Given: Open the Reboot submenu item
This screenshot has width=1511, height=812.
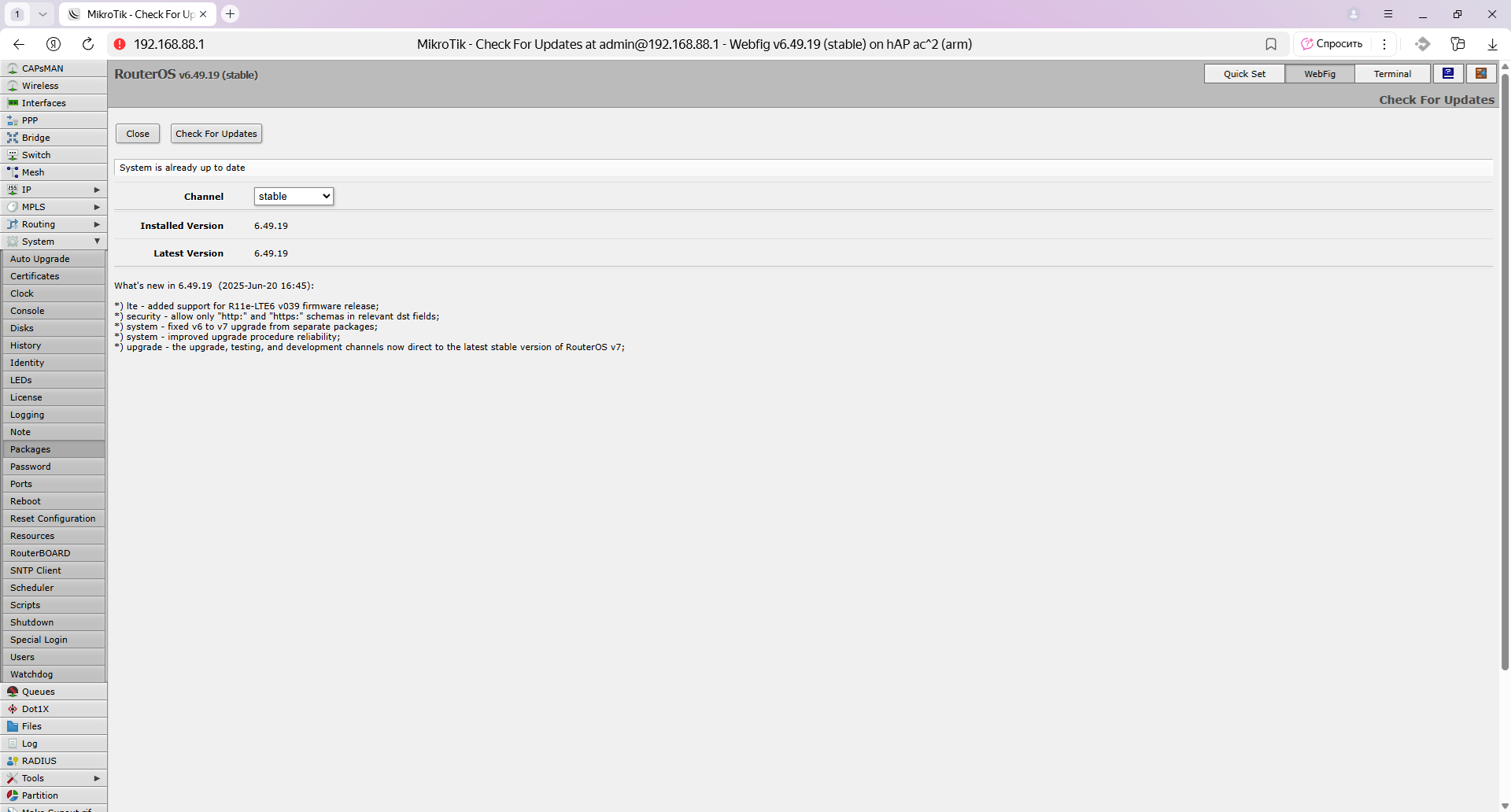Looking at the screenshot, I should click(x=54, y=501).
